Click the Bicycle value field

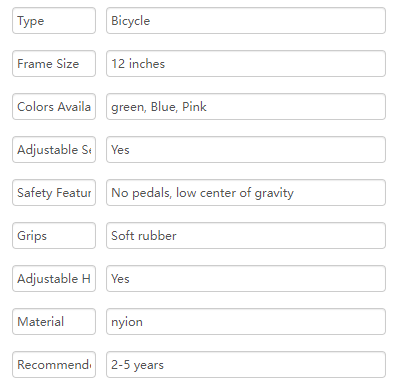click(x=246, y=21)
